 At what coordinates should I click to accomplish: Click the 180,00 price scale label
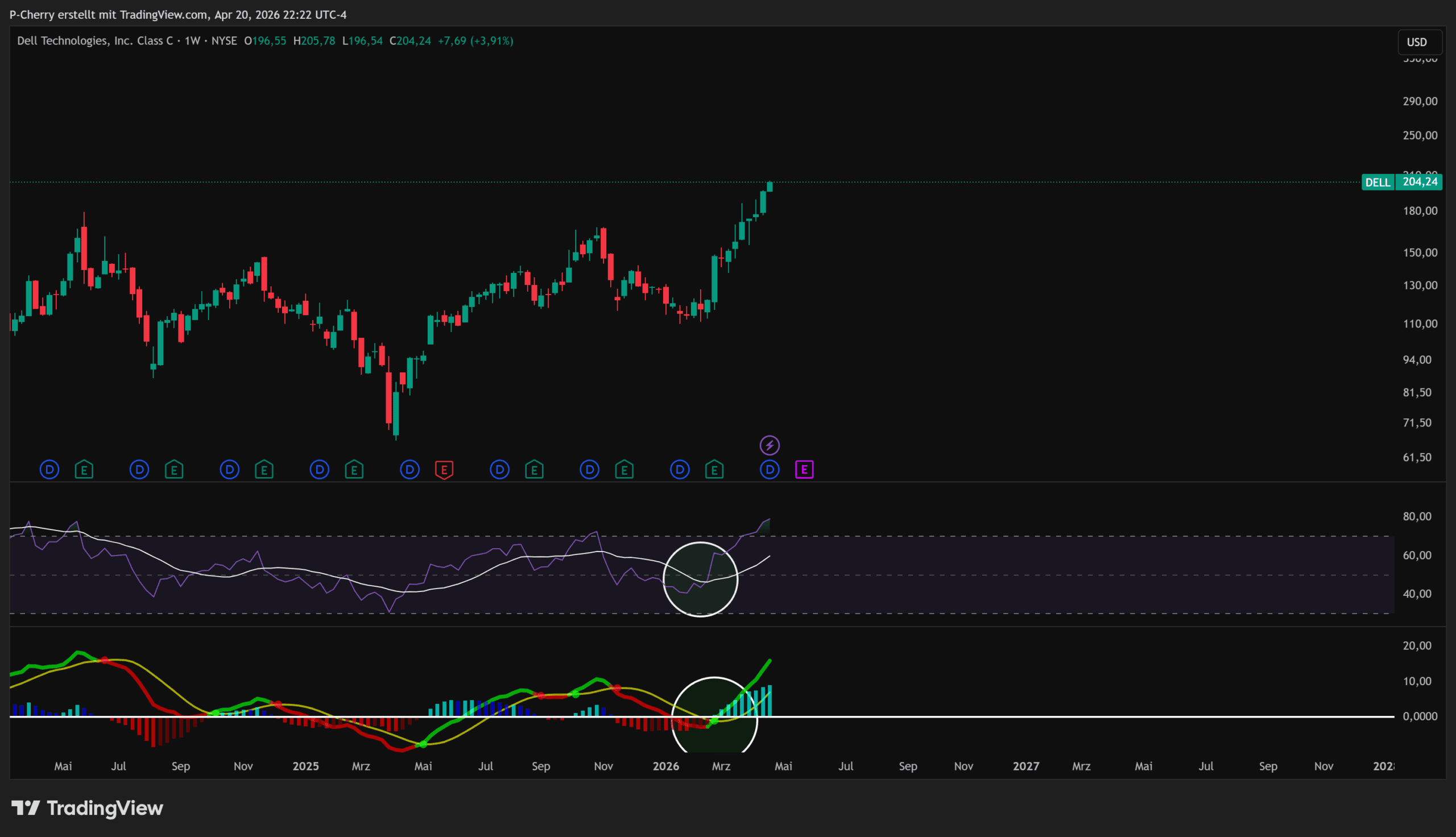coord(1420,211)
